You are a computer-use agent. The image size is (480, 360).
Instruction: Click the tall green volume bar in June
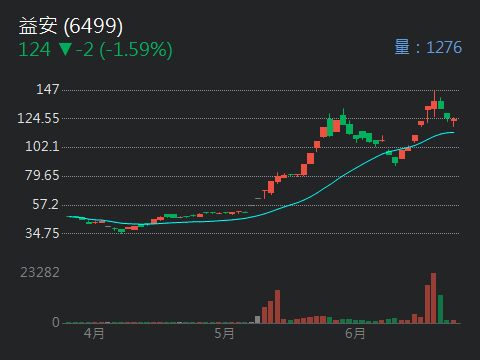[x=440, y=309]
